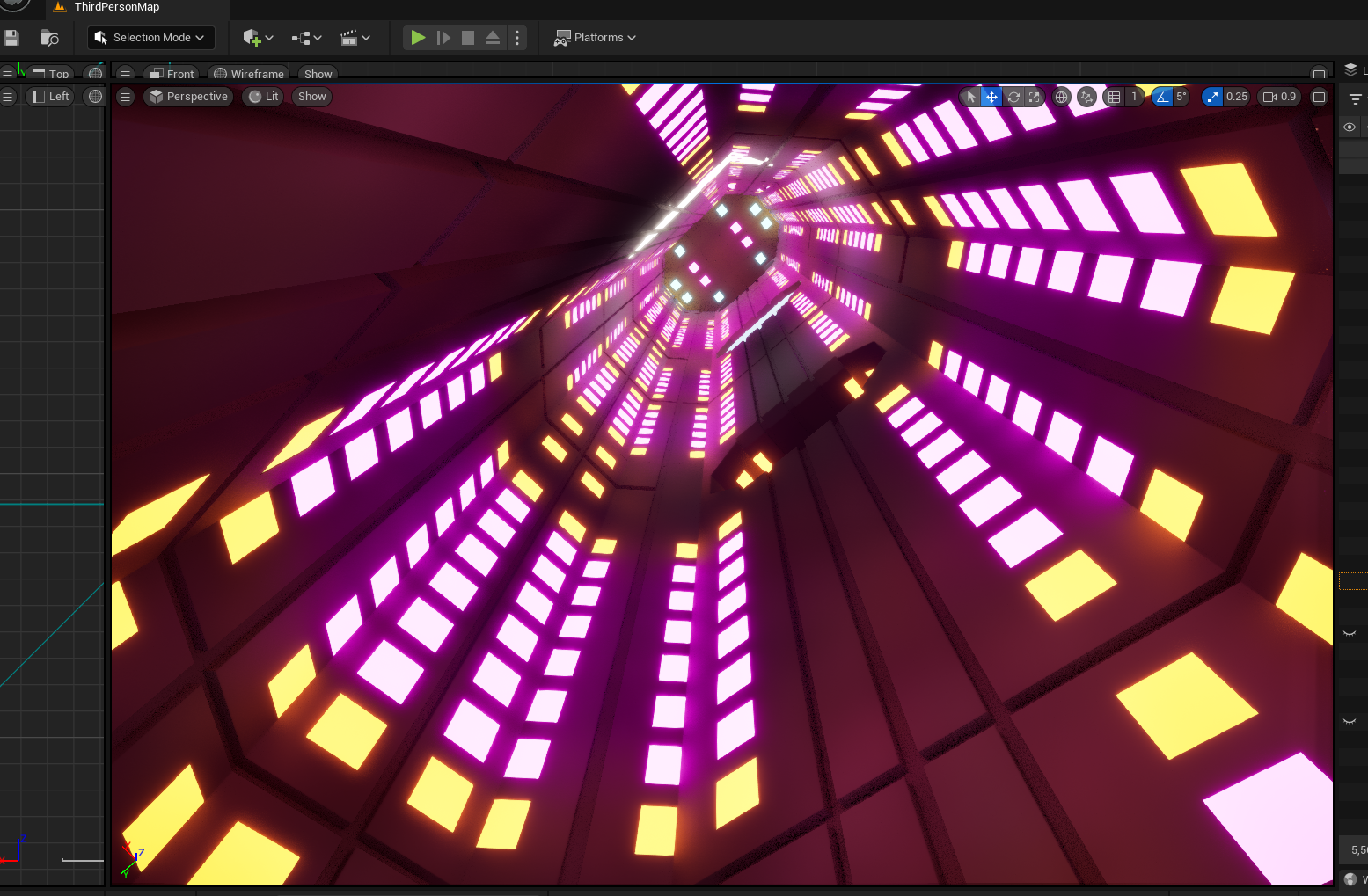
Task: Switch to the rotate gizmo tool
Action: (1013, 97)
